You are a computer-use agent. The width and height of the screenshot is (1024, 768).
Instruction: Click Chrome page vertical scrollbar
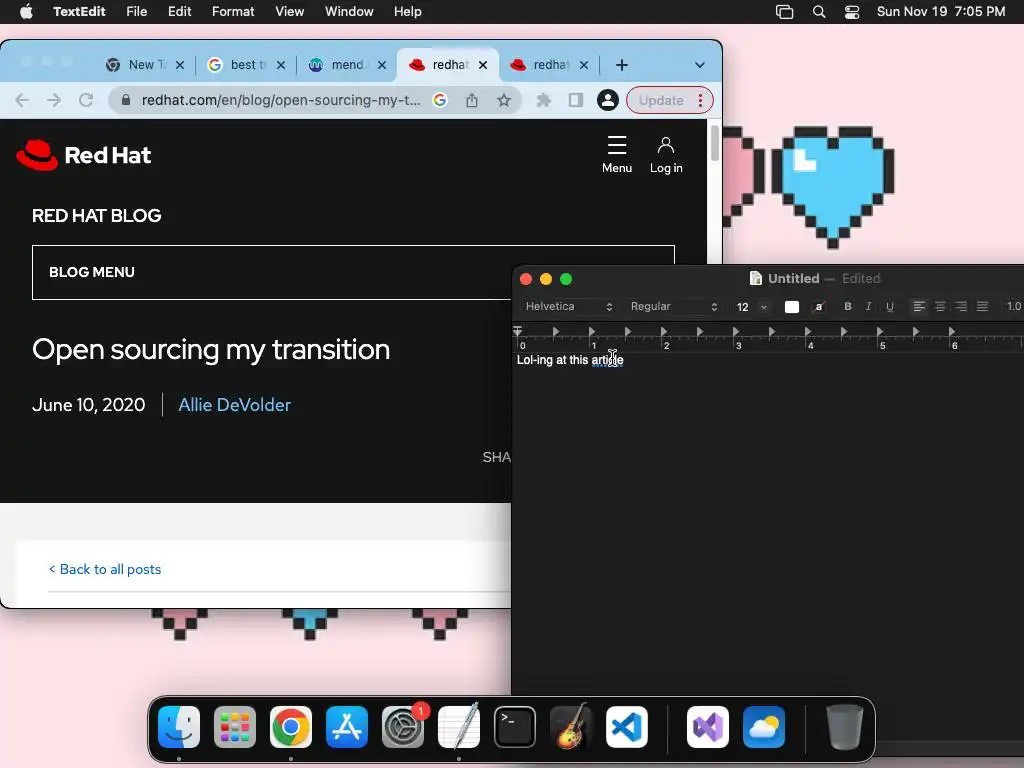click(714, 143)
